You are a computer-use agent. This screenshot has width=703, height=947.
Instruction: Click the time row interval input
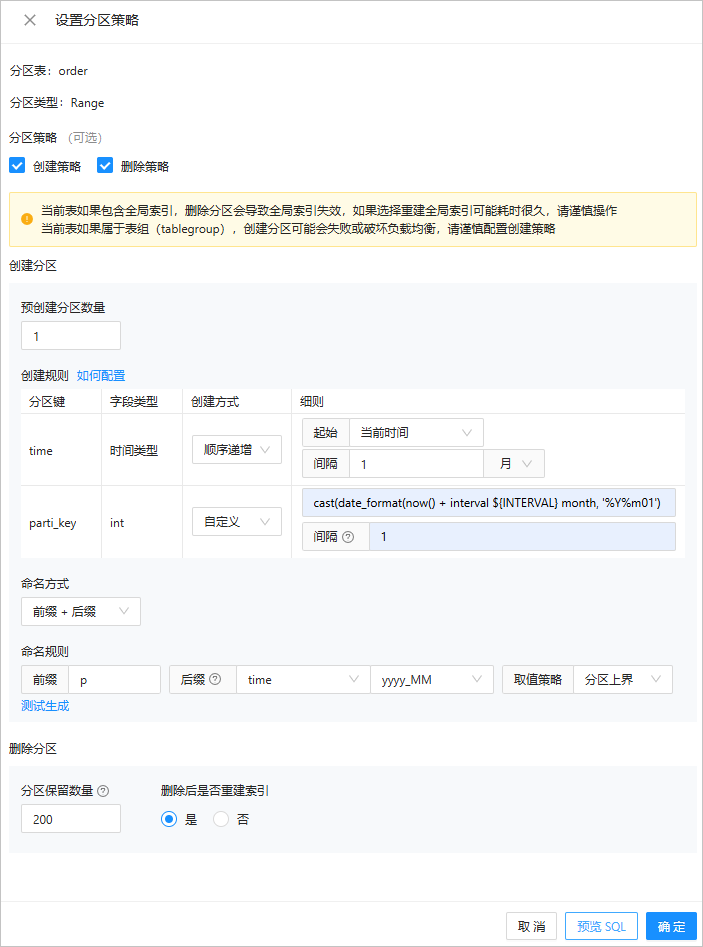(416, 464)
